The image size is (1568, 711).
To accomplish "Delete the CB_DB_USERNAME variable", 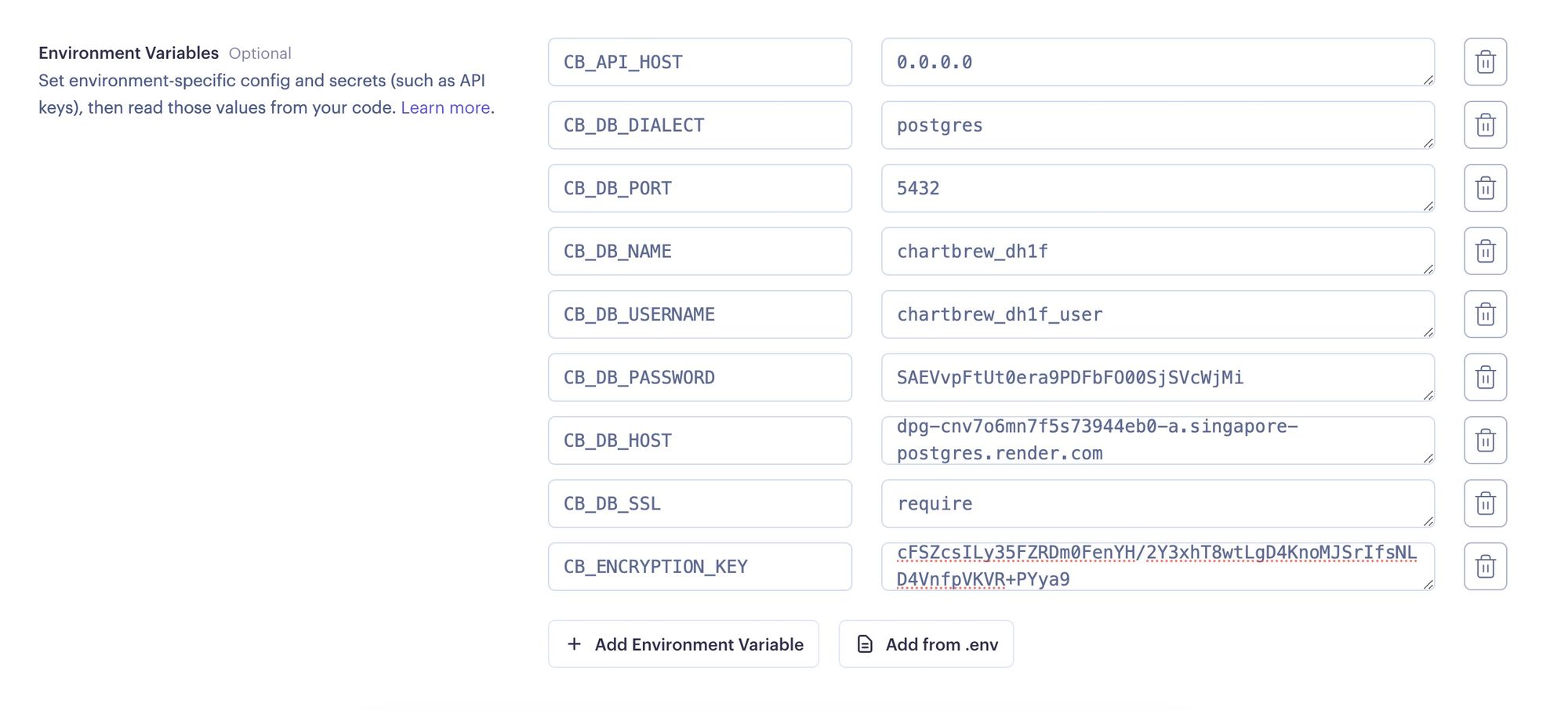I will click(x=1485, y=314).
